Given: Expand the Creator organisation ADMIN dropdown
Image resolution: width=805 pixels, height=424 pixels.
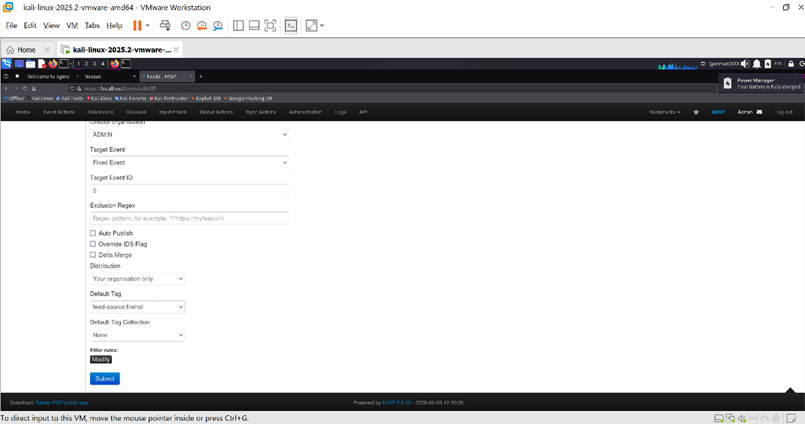Looking at the screenshot, I should [189, 134].
